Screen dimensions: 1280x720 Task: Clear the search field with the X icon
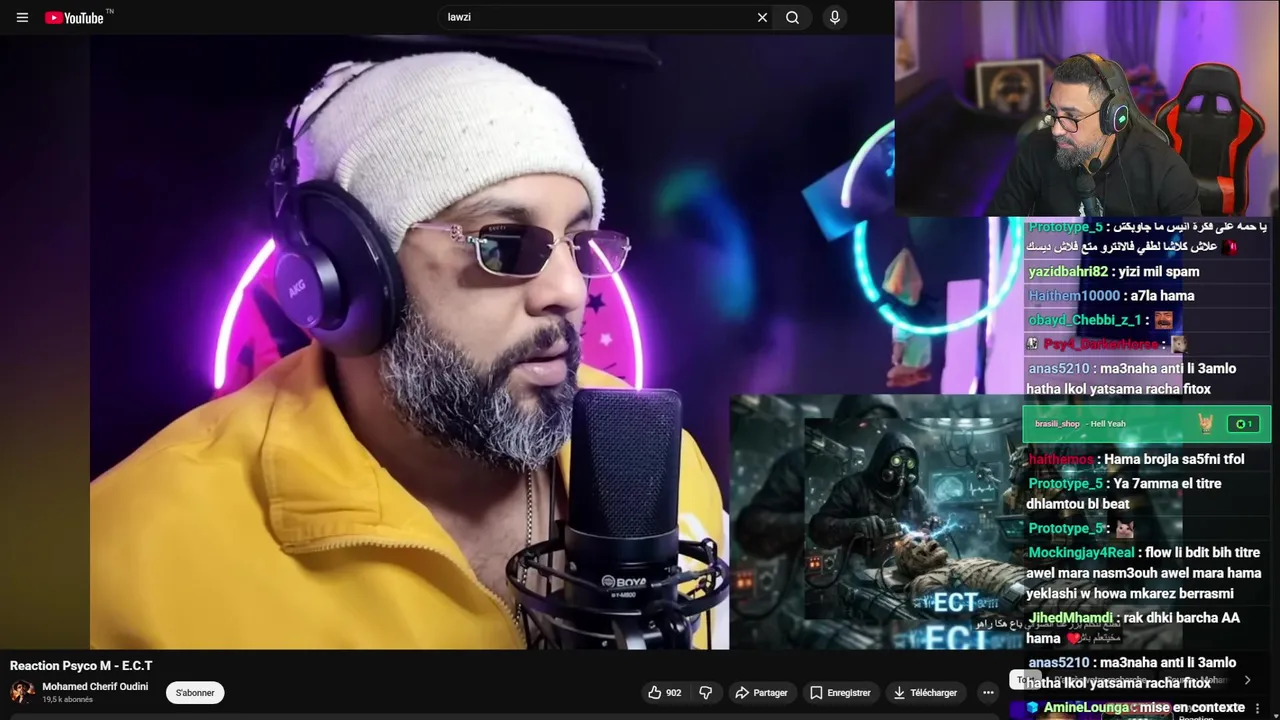(762, 17)
